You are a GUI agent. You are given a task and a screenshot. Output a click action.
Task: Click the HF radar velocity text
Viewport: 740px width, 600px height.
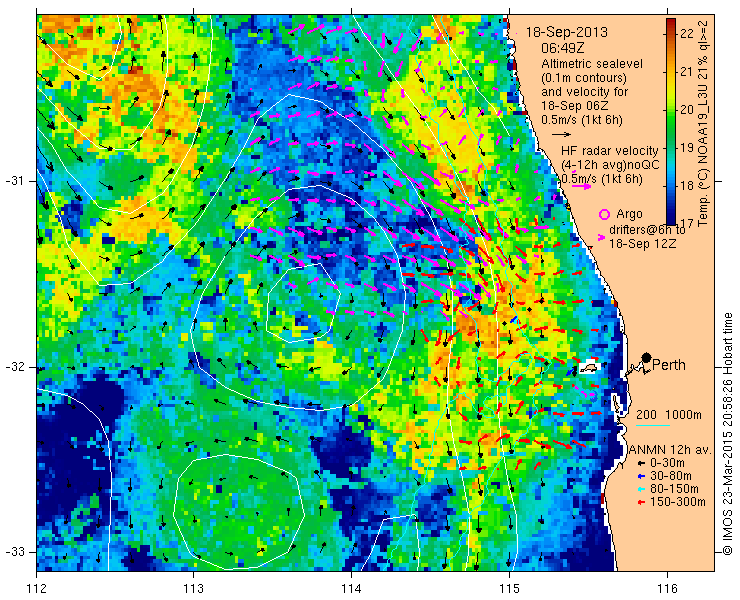click(x=609, y=151)
